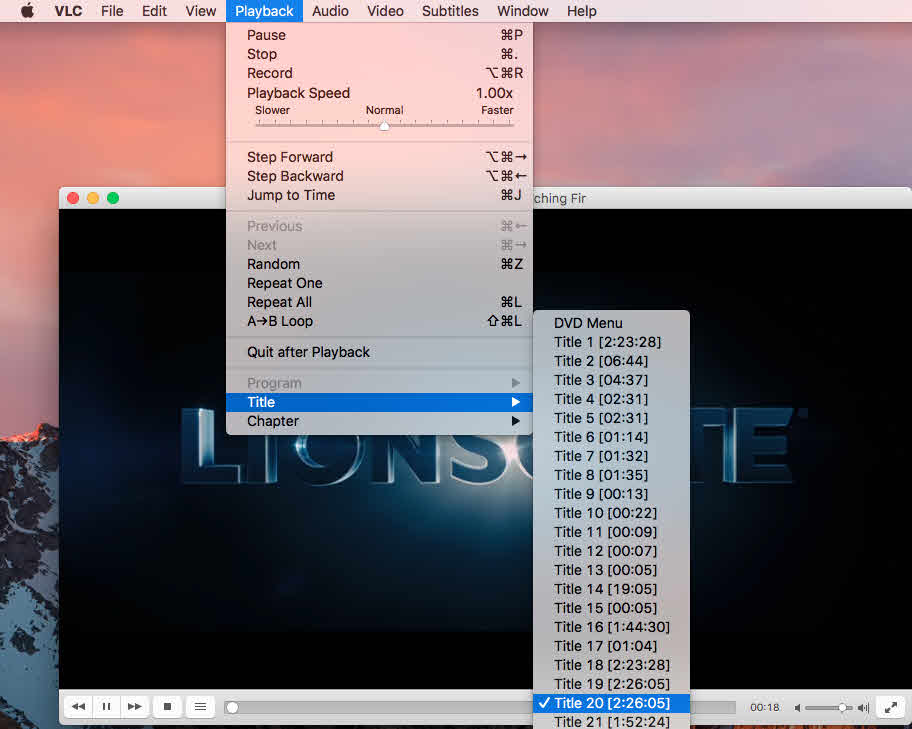Expand the Chapter submenu
This screenshot has height=729, width=912.
(379, 421)
